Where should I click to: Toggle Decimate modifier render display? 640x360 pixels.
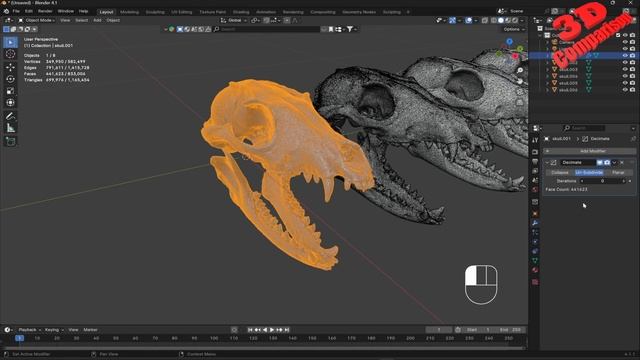(607, 162)
